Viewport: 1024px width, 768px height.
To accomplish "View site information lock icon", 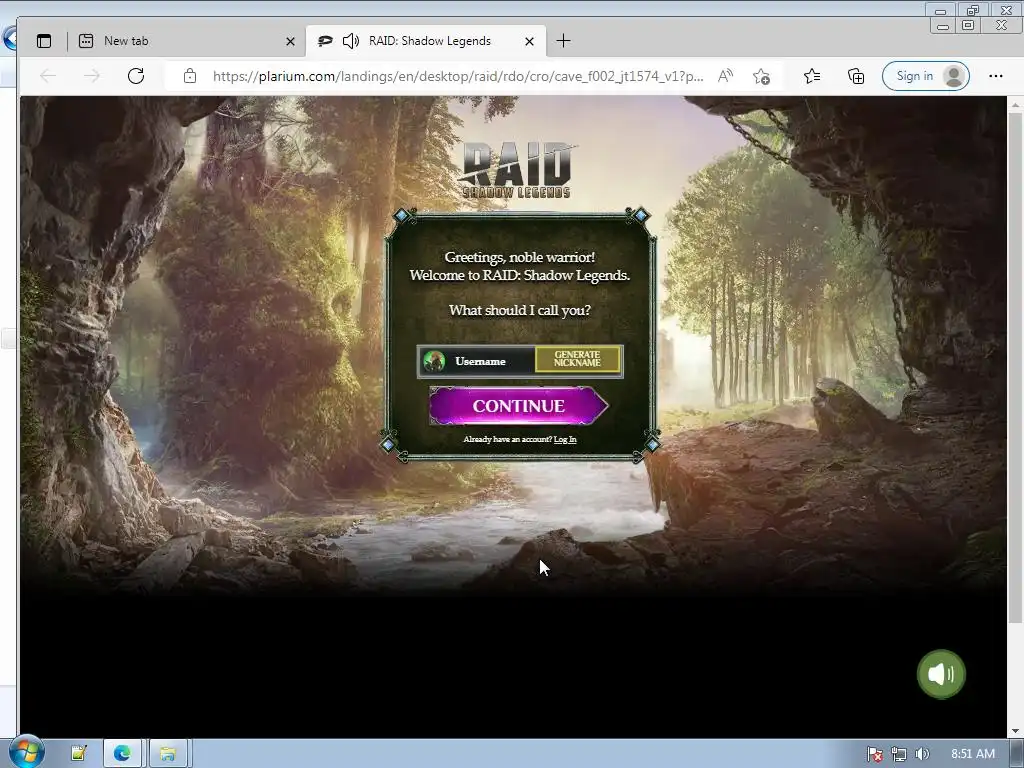I will point(189,76).
